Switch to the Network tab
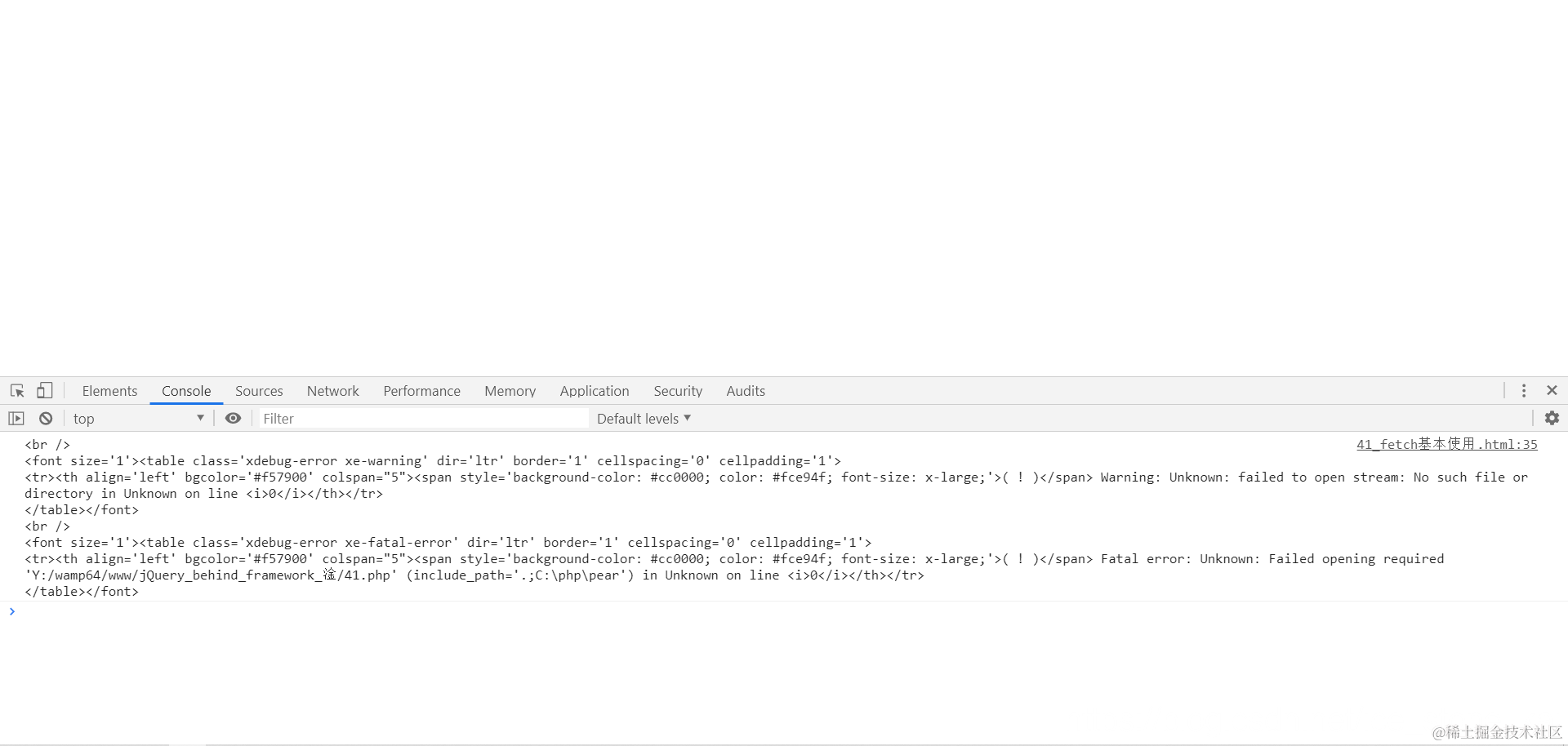The image size is (1568, 746). 332,391
